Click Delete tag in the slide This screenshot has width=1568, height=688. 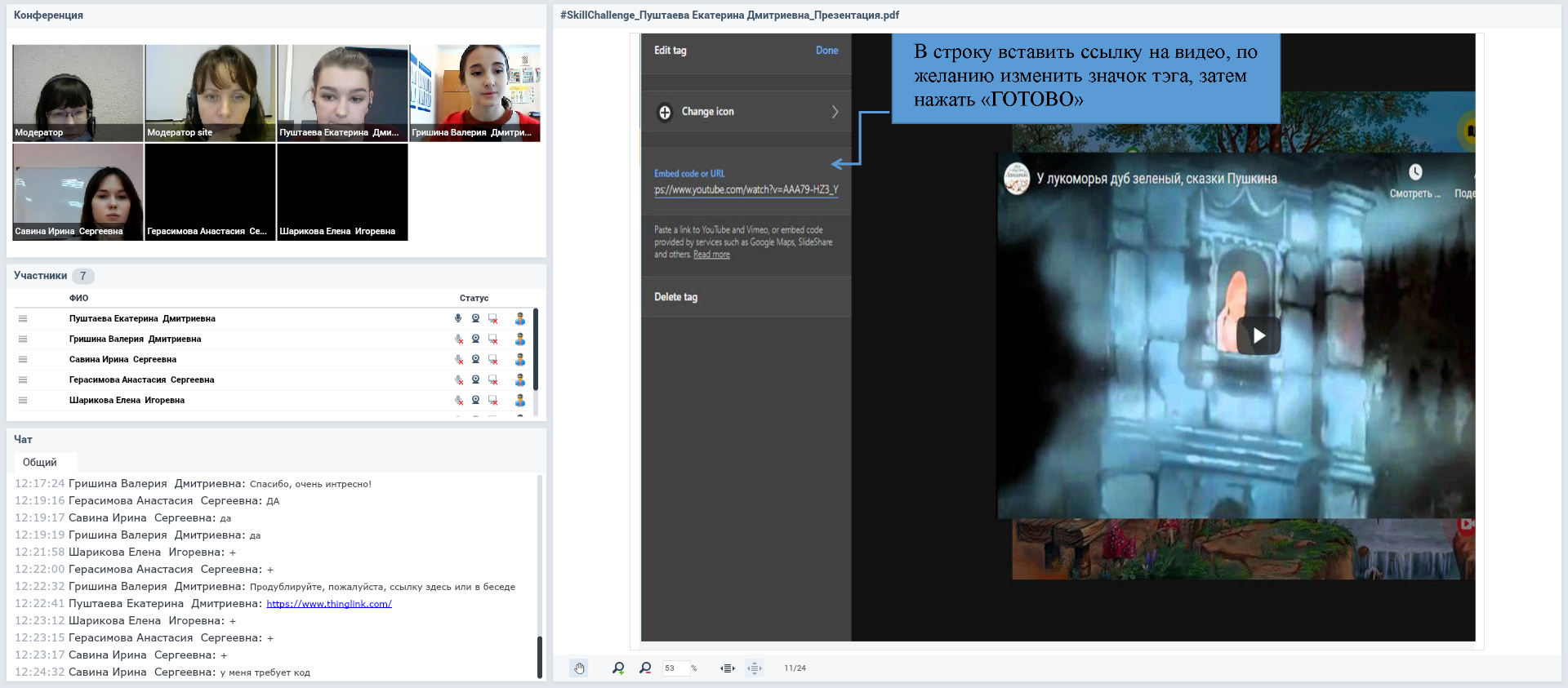675,297
